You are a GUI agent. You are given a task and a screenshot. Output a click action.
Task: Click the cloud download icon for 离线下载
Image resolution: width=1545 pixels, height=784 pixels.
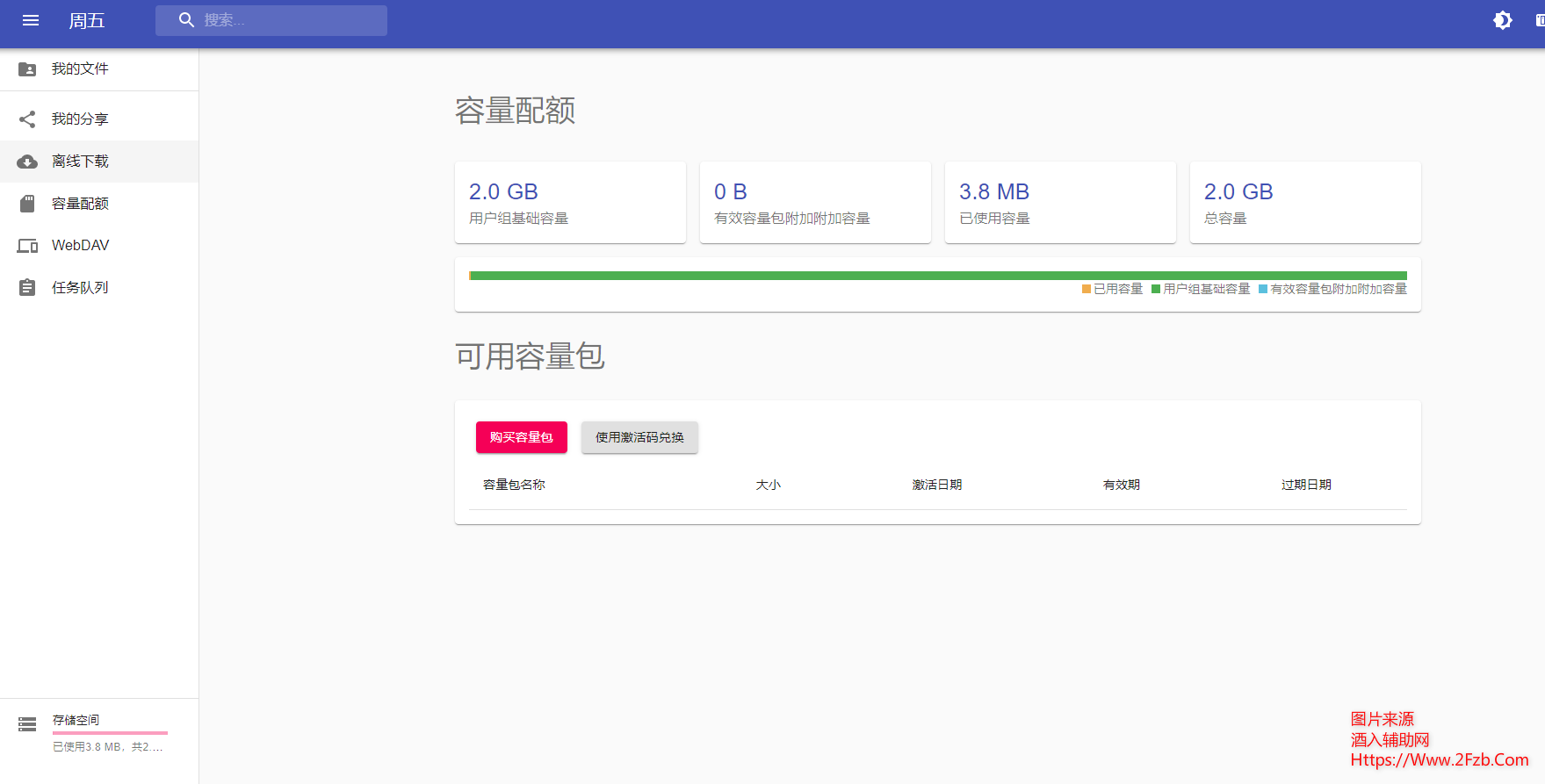[x=27, y=162]
